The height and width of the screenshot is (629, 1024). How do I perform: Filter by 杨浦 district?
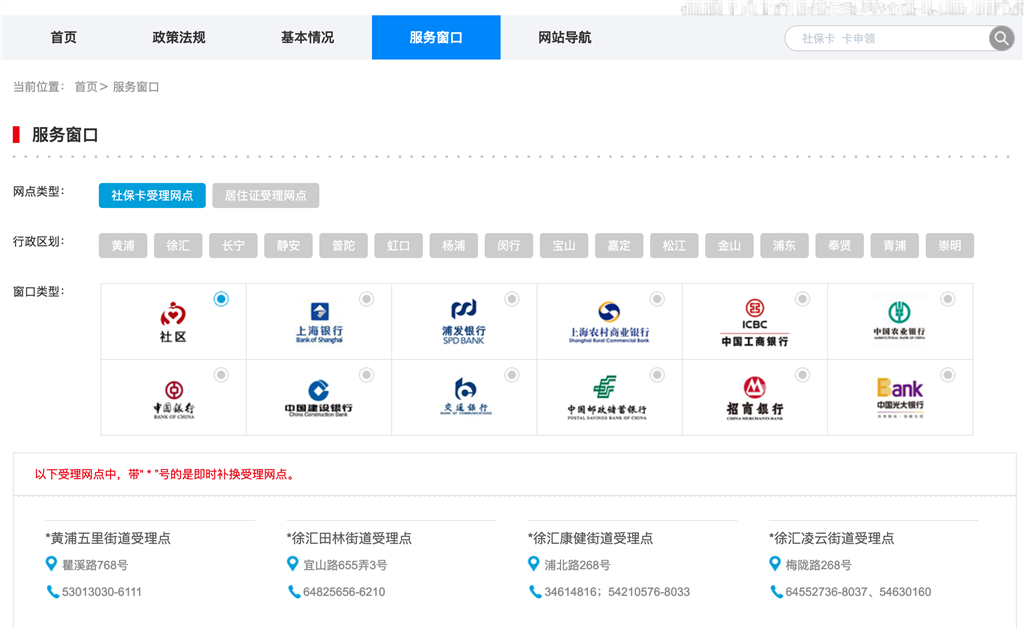pos(453,246)
